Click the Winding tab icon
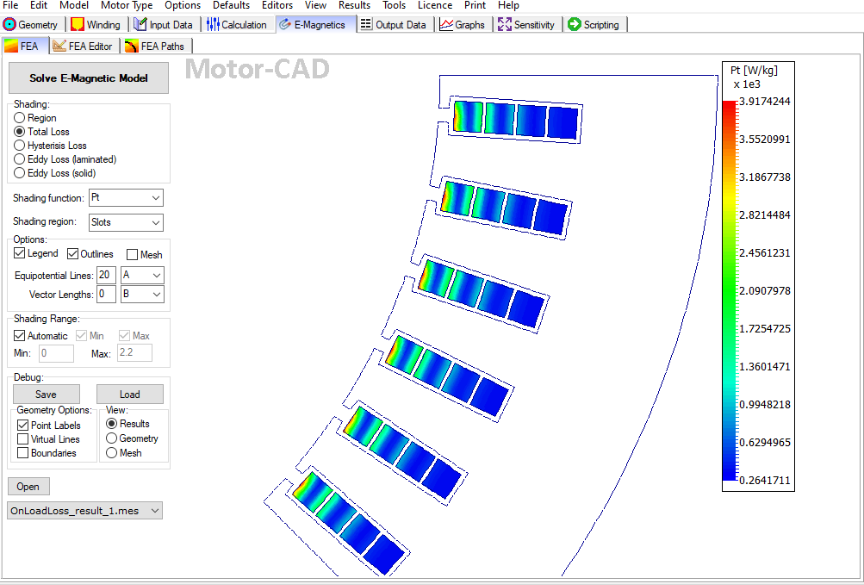Screen dimensions: 864x585 [x=77, y=24]
